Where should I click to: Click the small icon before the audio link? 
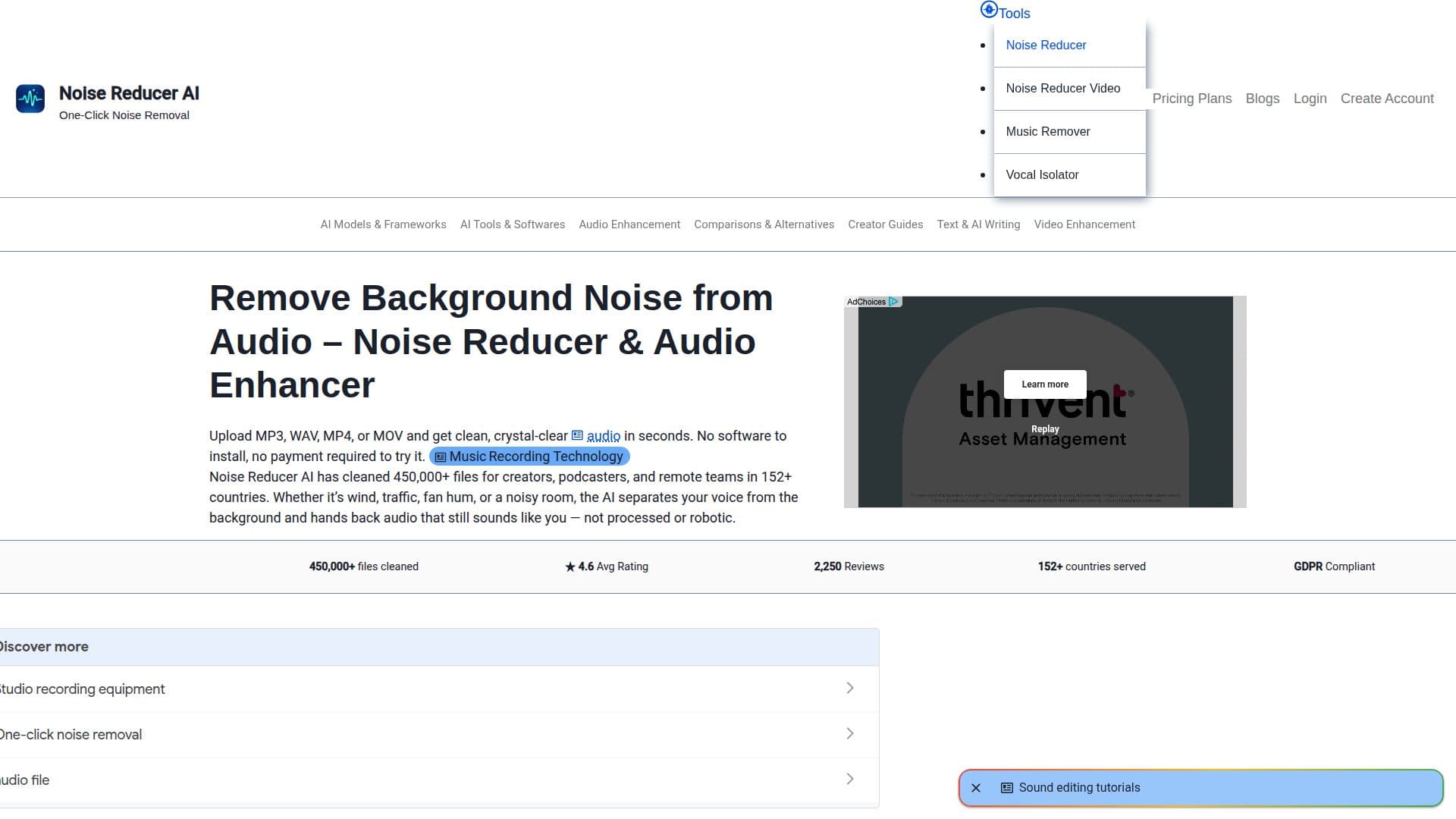click(x=577, y=435)
